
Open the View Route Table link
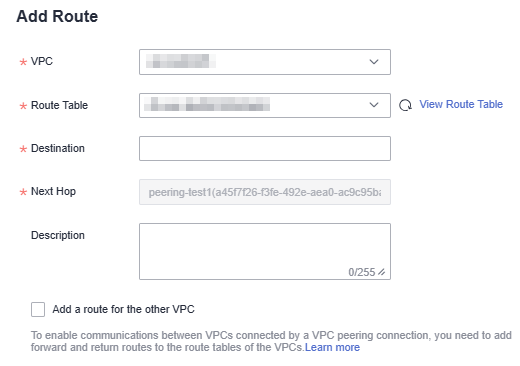tap(461, 104)
